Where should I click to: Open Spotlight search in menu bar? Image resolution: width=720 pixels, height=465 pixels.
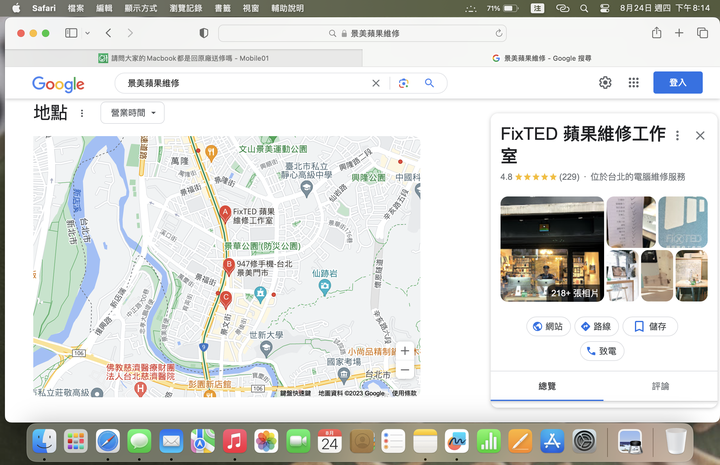pos(584,8)
